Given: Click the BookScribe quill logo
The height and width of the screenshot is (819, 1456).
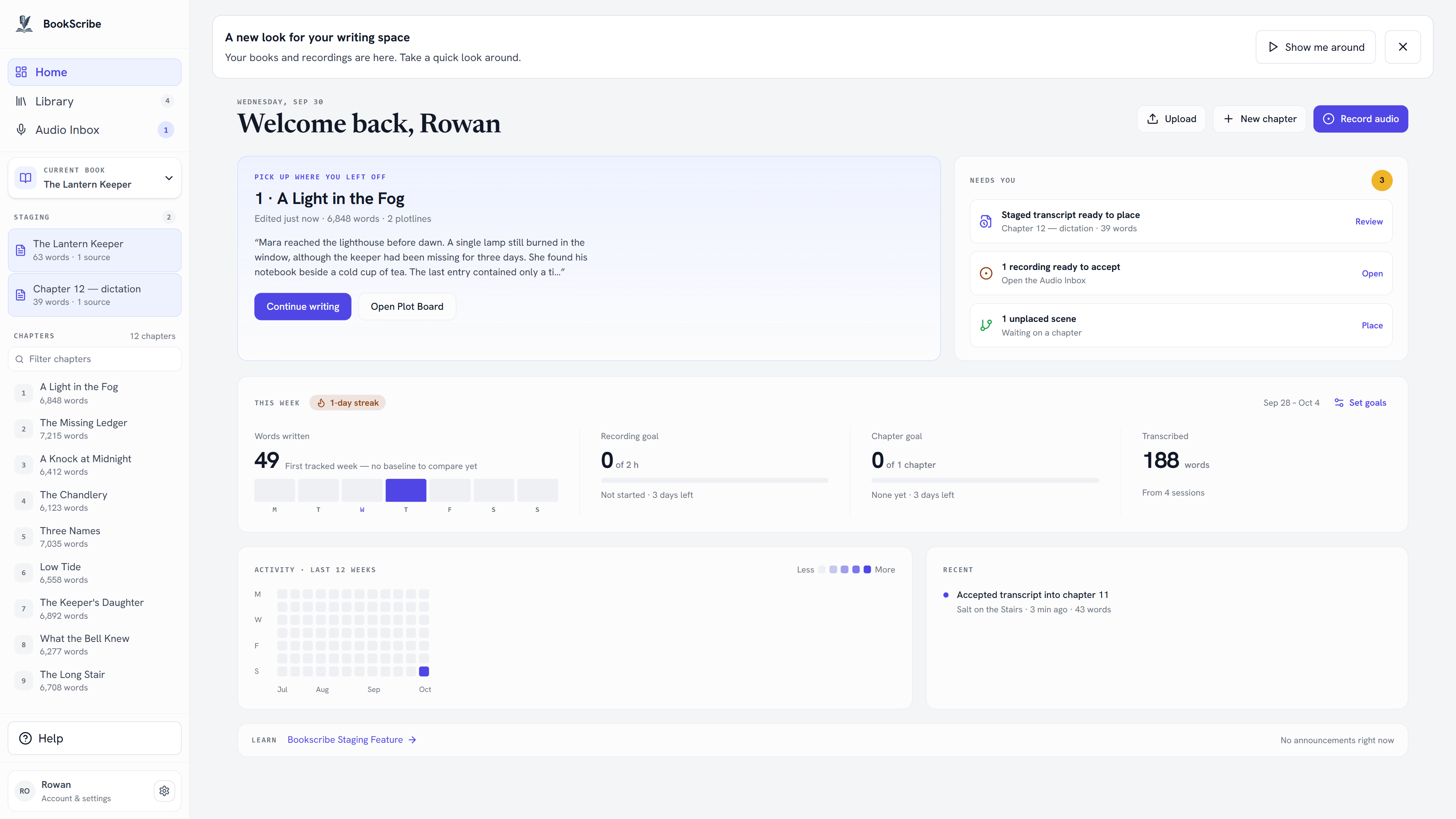Looking at the screenshot, I should coord(24,24).
